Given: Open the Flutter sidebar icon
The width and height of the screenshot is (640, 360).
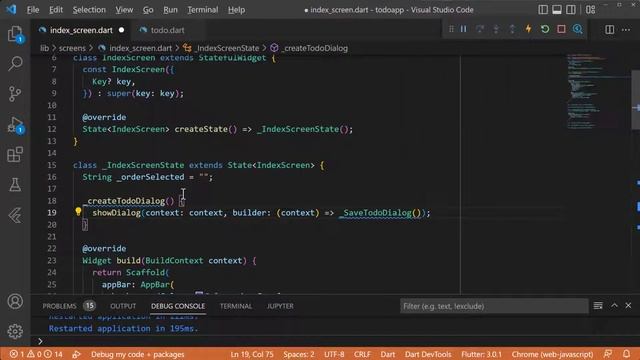Looking at the screenshot, I should tap(15, 215).
